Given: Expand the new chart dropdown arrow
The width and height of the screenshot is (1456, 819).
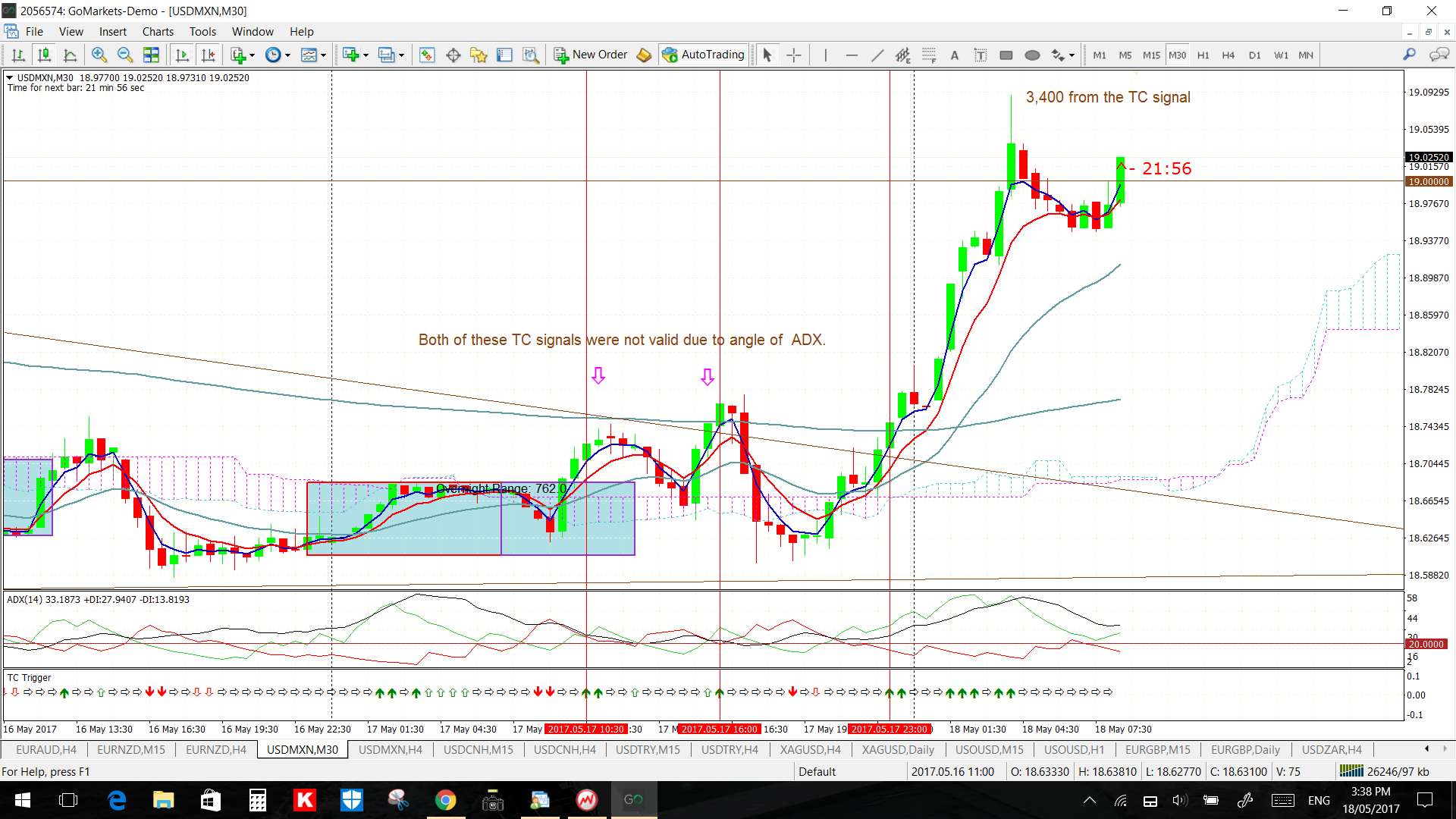Looking at the screenshot, I should [x=366, y=55].
